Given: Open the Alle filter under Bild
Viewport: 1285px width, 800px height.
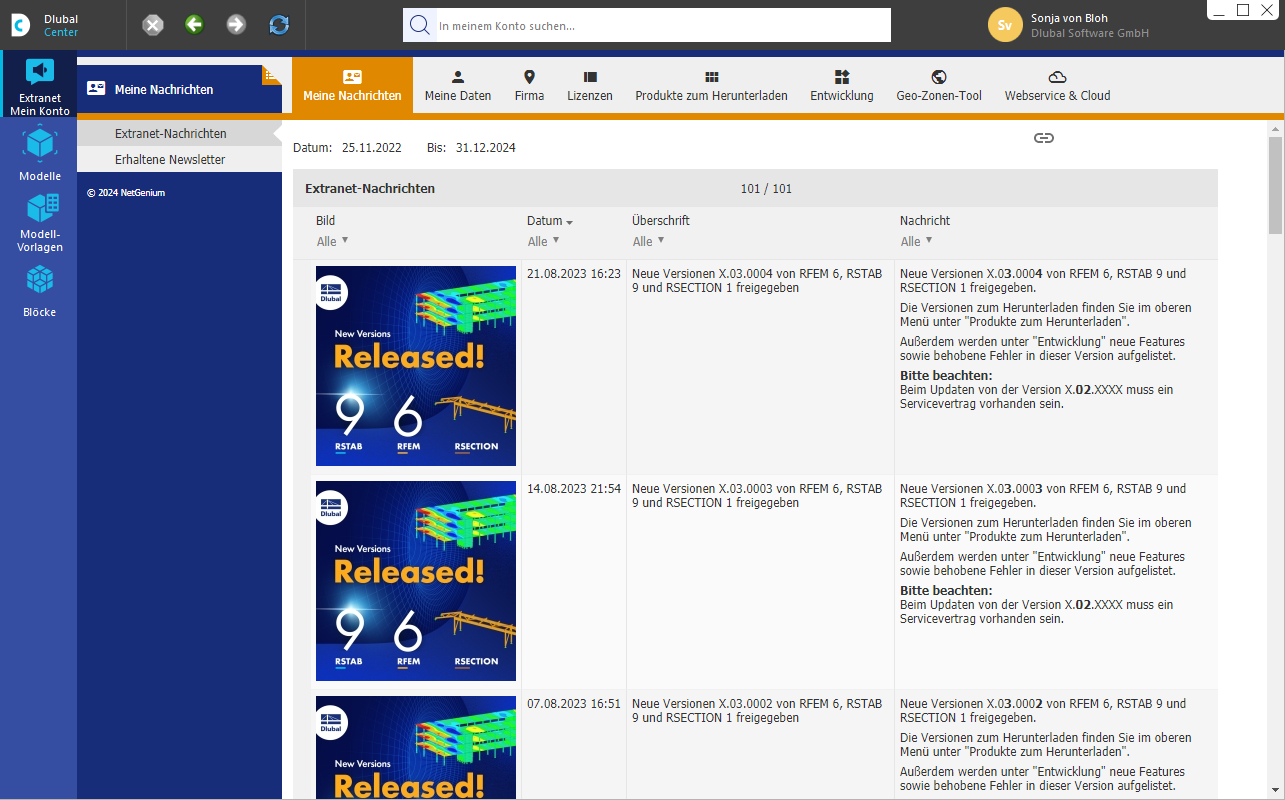Looking at the screenshot, I should tap(331, 241).
